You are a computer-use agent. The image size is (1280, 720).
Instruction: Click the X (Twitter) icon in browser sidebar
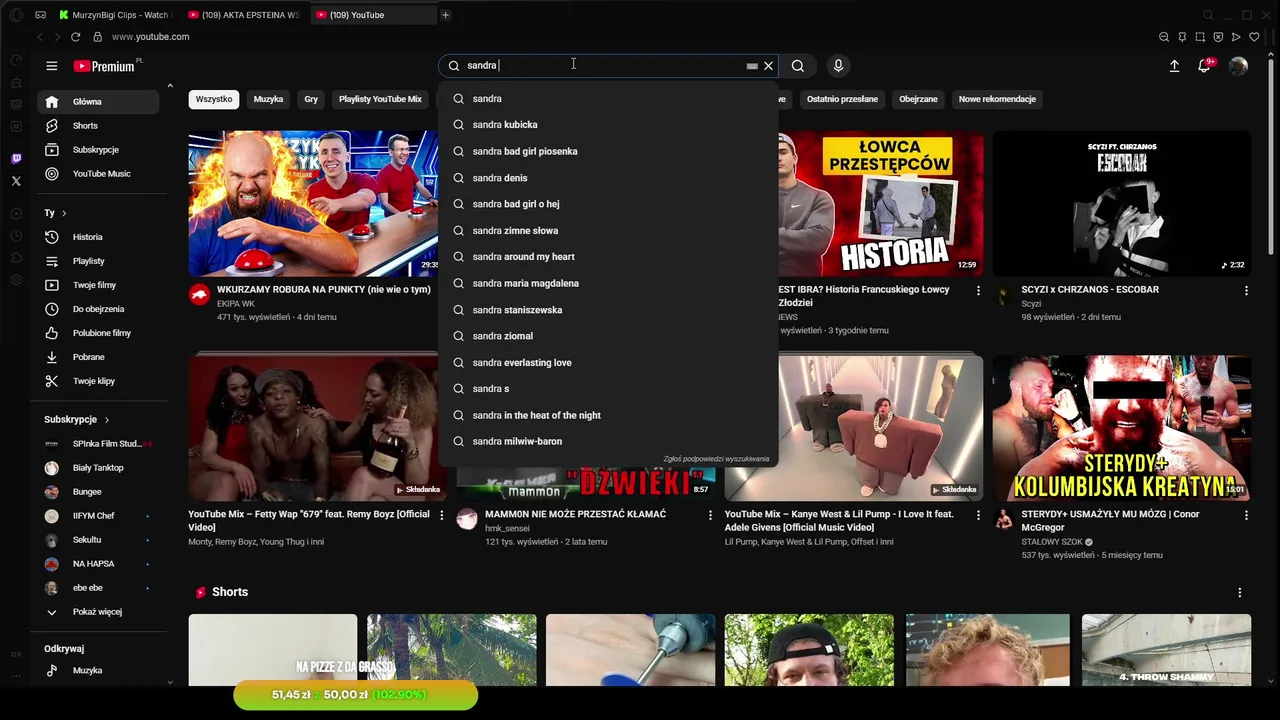pyautogui.click(x=16, y=181)
